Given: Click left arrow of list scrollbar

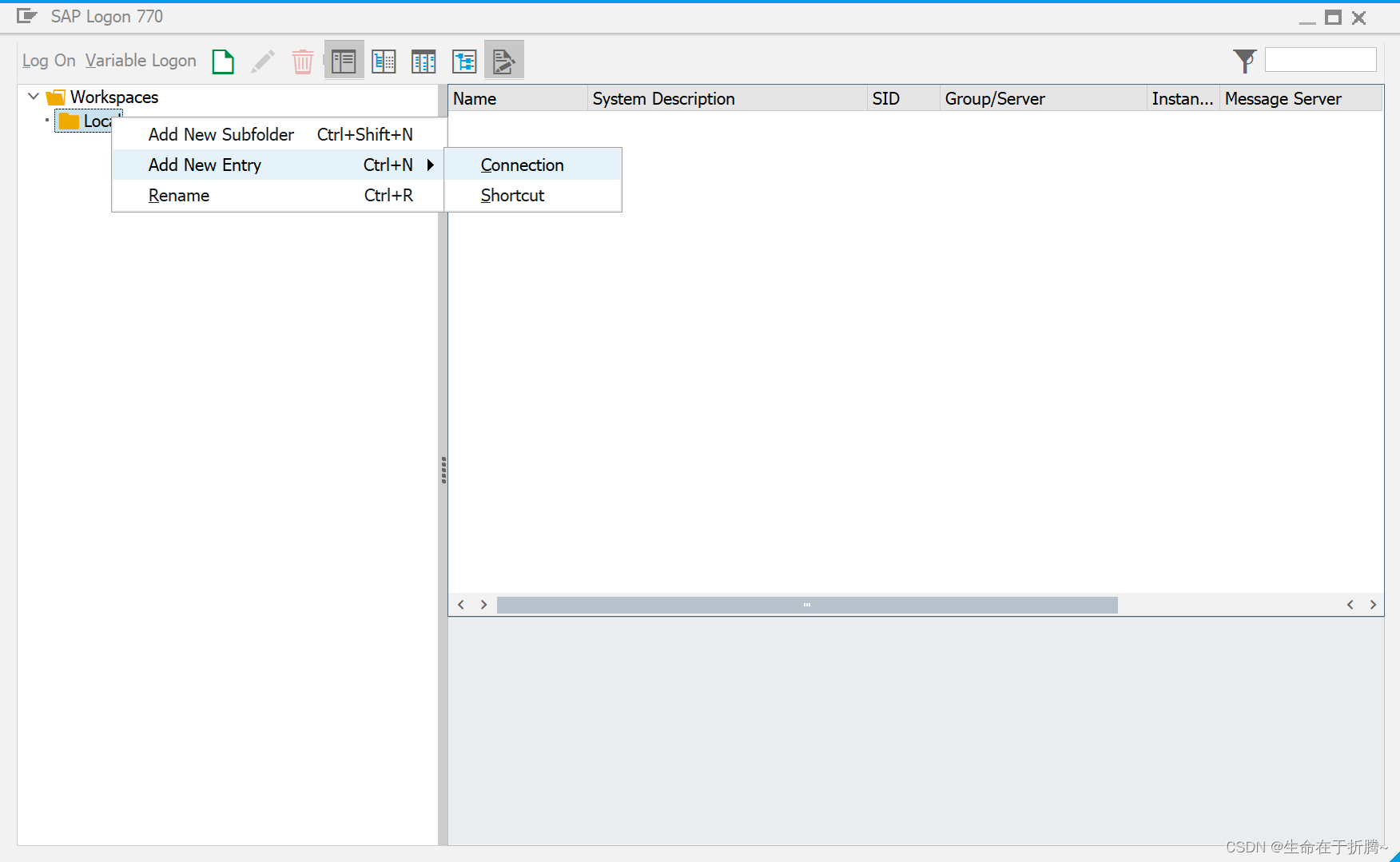Looking at the screenshot, I should pos(461,605).
